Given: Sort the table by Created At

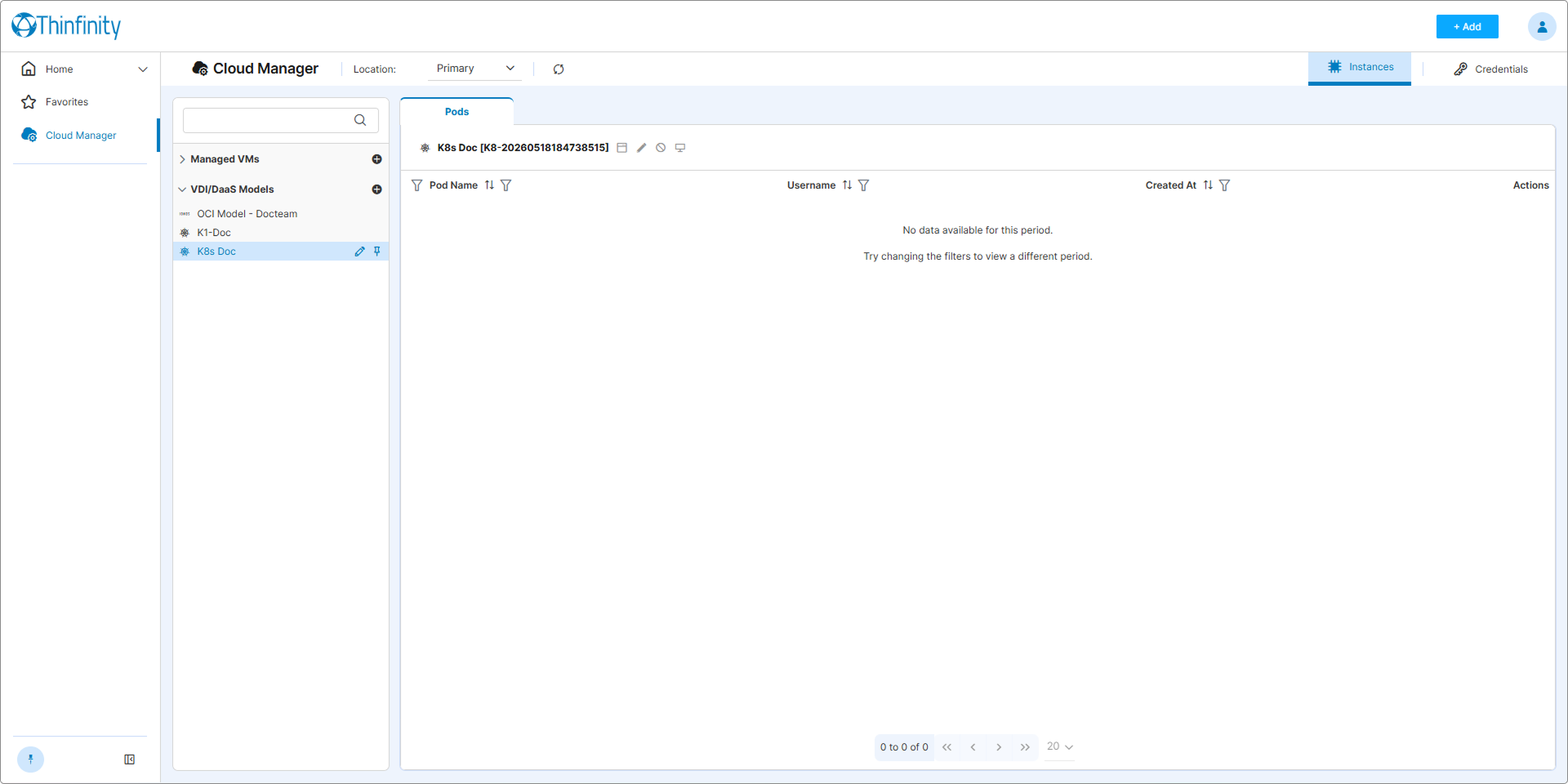Looking at the screenshot, I should point(1208,185).
